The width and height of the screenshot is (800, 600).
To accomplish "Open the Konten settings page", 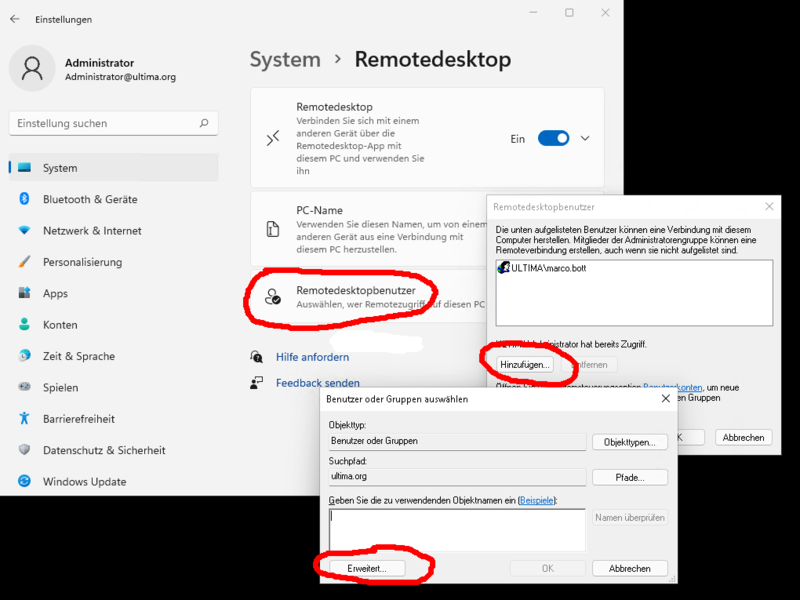I will point(60,325).
